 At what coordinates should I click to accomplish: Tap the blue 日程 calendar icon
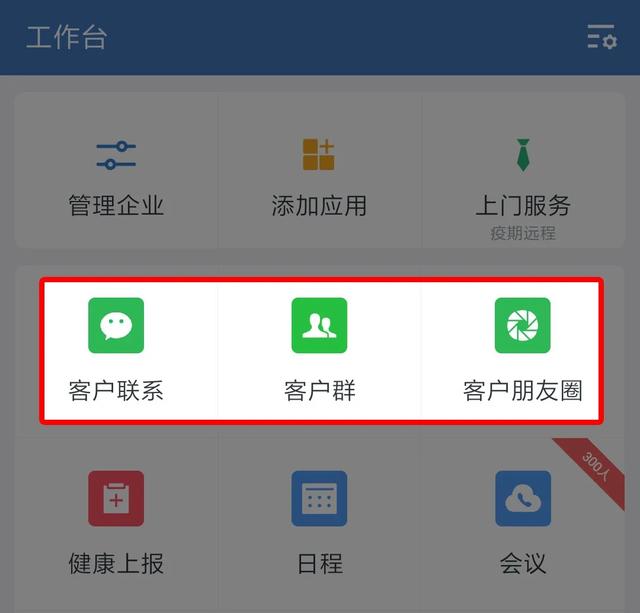(x=319, y=498)
